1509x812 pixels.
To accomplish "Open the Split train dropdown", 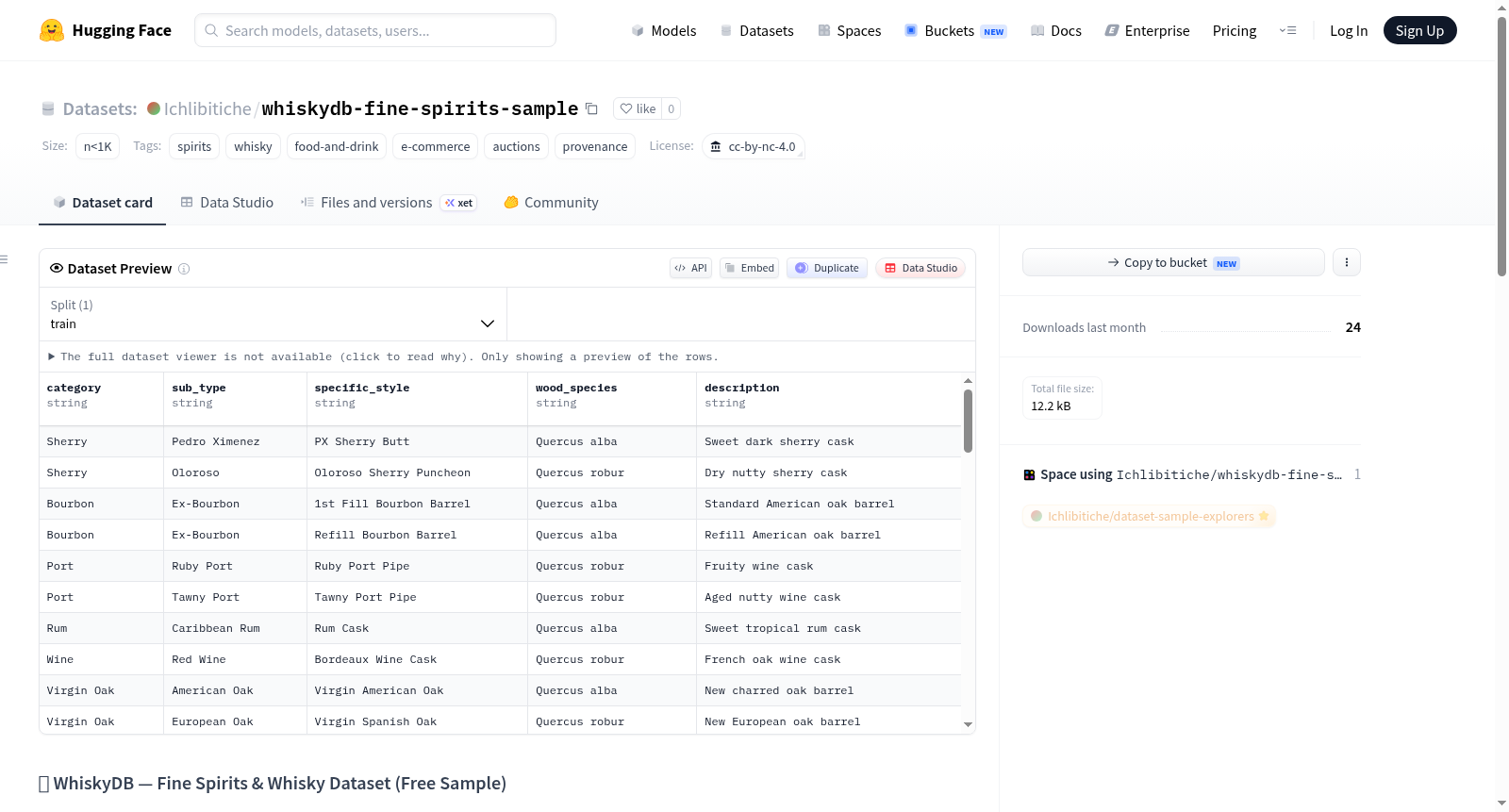I will pos(273,314).
